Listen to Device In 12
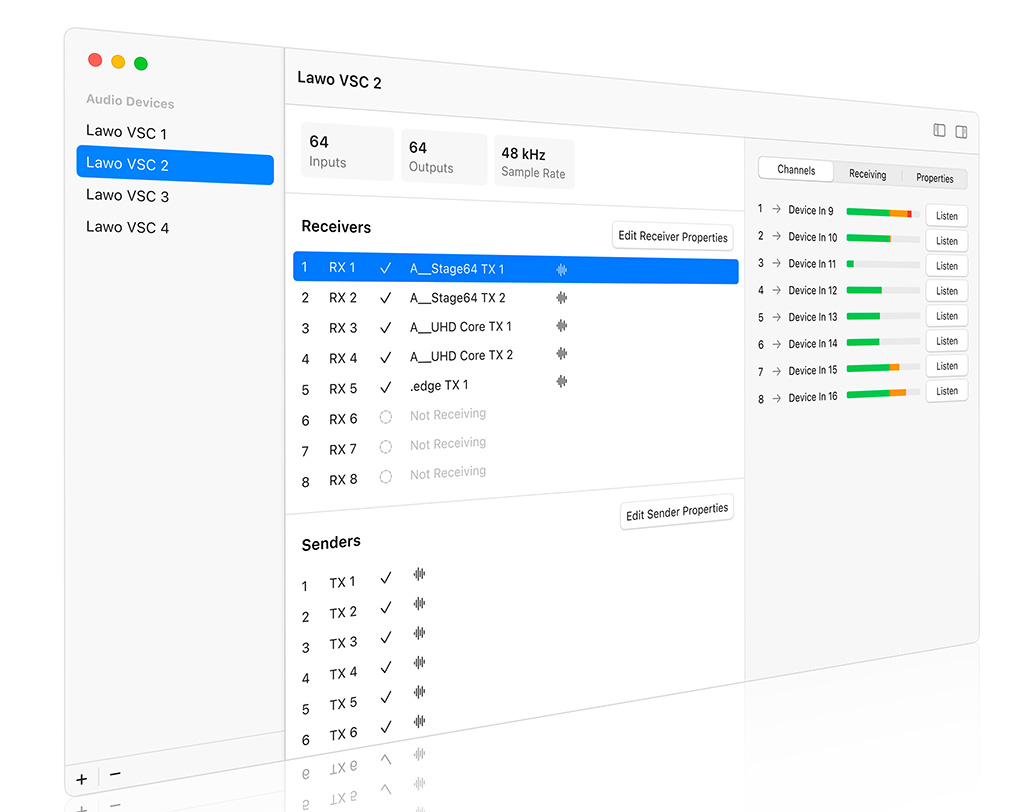This screenshot has width=1024, height=812. [947, 291]
